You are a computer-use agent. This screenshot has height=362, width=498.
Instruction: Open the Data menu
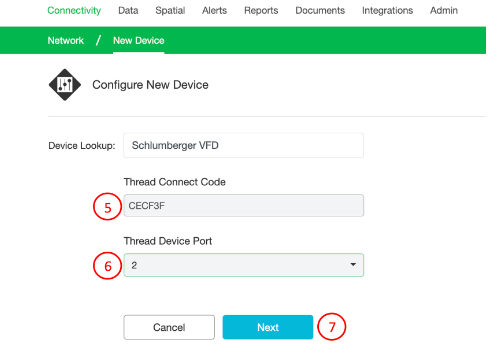(128, 10)
